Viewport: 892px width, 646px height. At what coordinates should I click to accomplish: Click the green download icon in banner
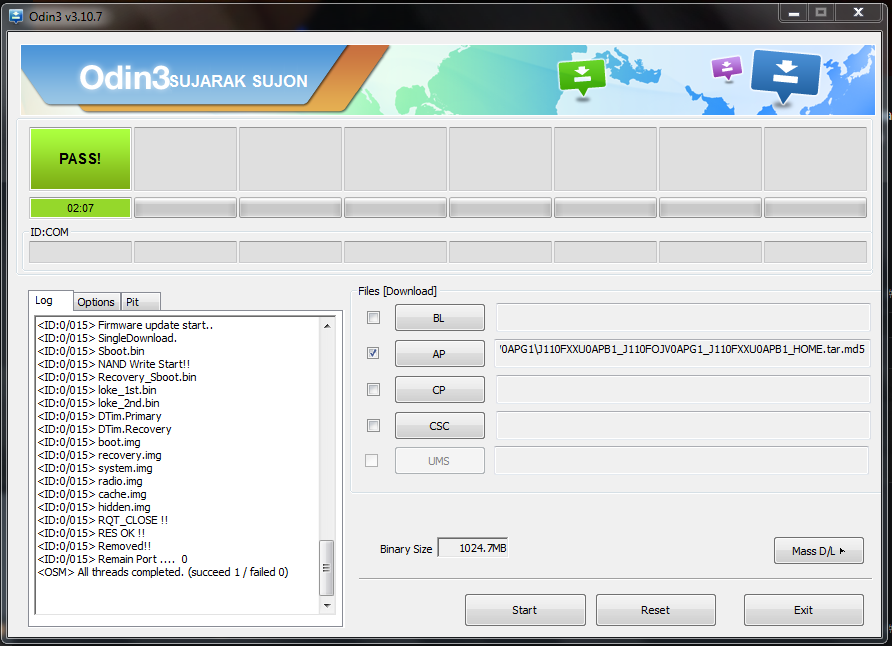click(x=582, y=75)
